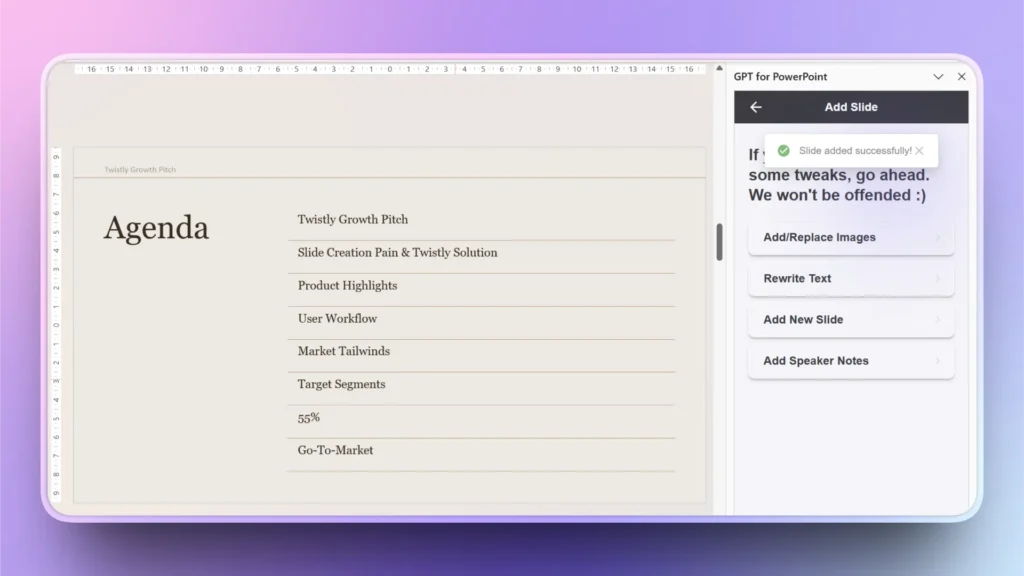Click the arrow on Add Speaker Notes row
The image size is (1024, 576).
tap(938, 361)
